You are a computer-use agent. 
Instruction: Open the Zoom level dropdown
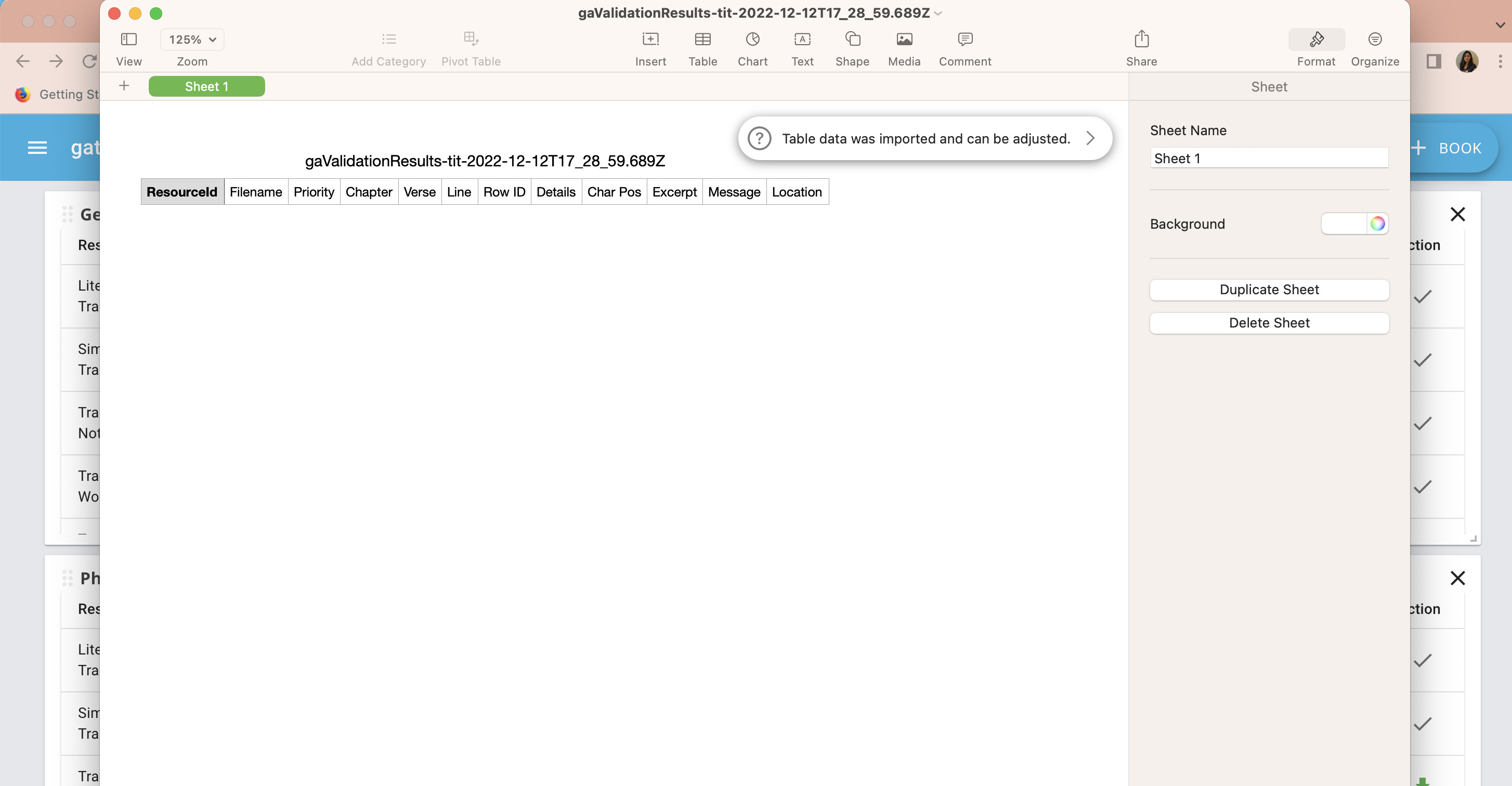tap(192, 40)
